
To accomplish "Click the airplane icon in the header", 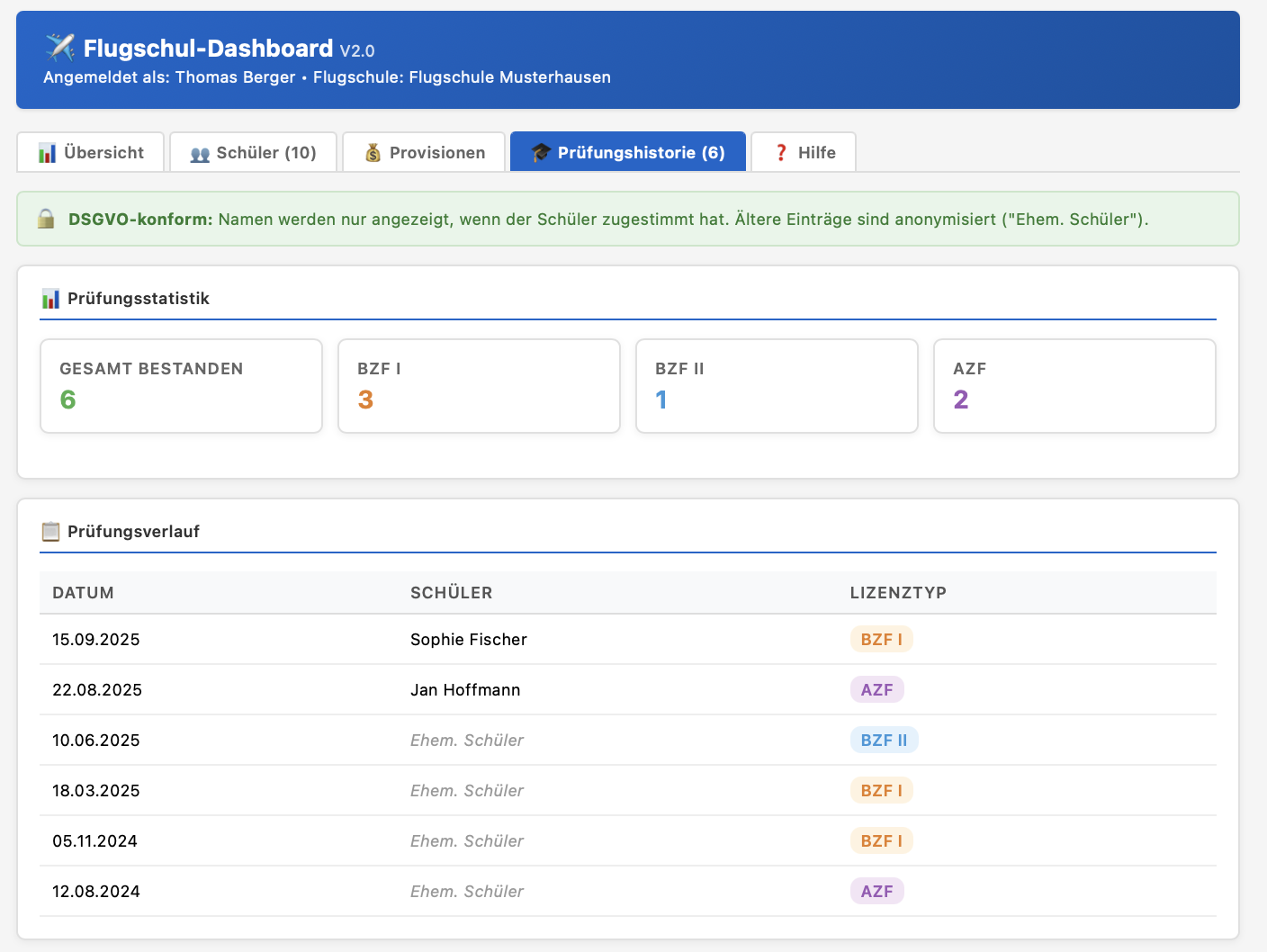I will tap(60, 47).
